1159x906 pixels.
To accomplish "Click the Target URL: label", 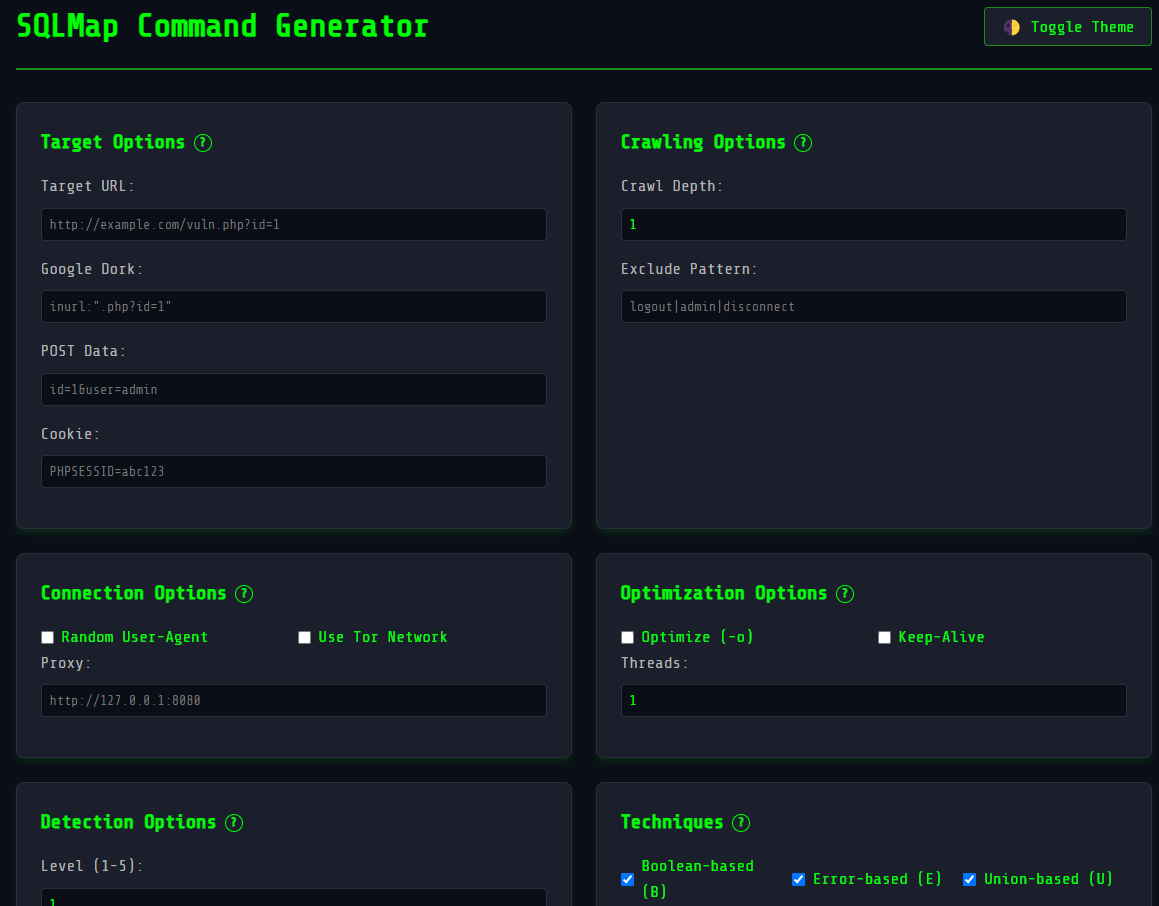I will 88,186.
